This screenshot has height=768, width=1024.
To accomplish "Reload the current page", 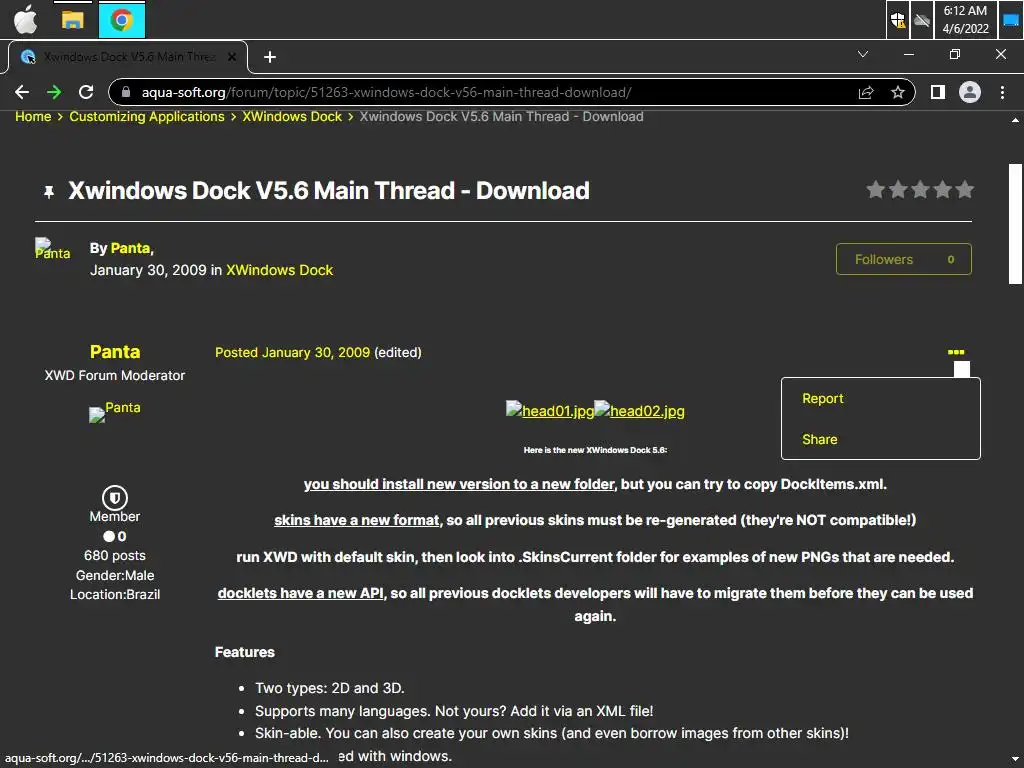I will coord(86,92).
